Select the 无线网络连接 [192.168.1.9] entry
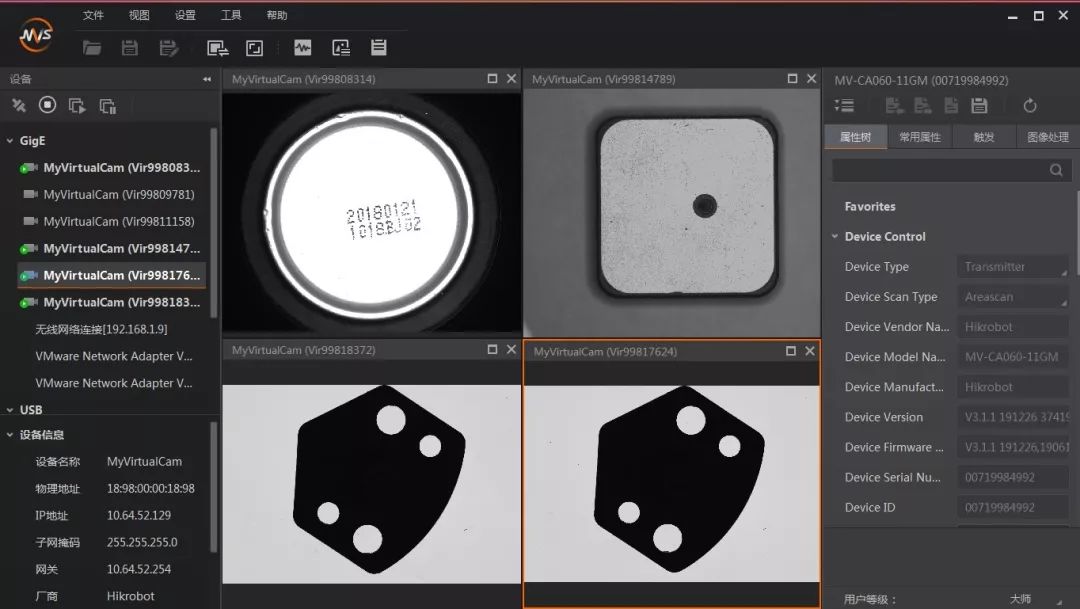1080x609 pixels. point(101,329)
